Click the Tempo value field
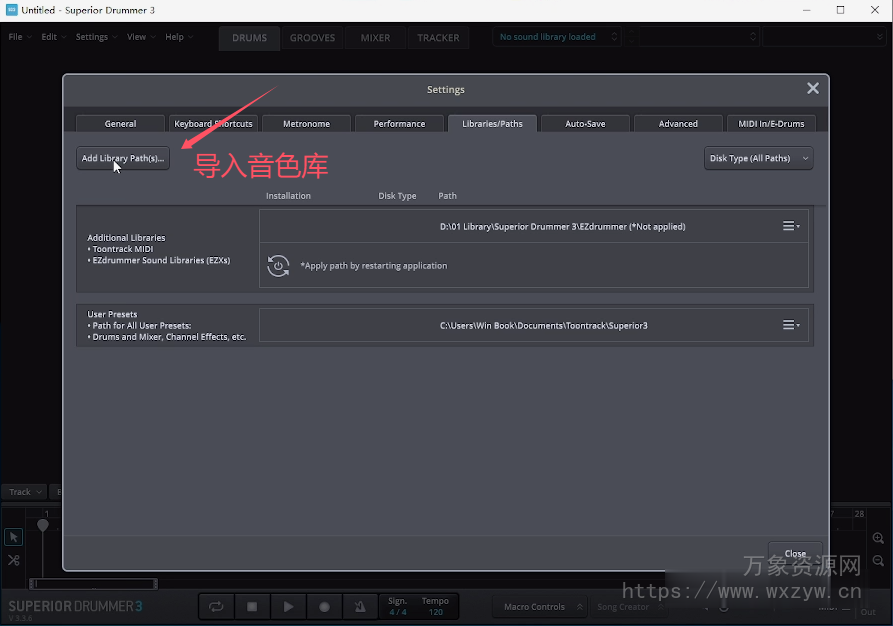This screenshot has width=893, height=626. (x=435, y=611)
